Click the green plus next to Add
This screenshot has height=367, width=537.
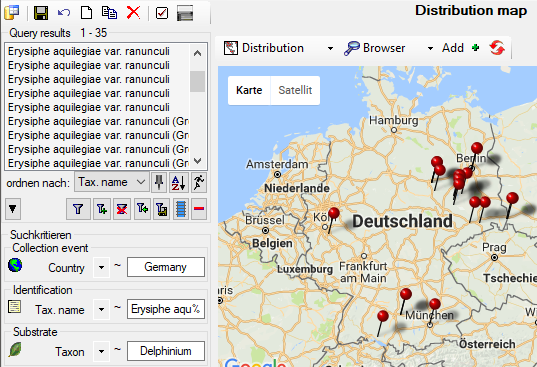coord(475,48)
